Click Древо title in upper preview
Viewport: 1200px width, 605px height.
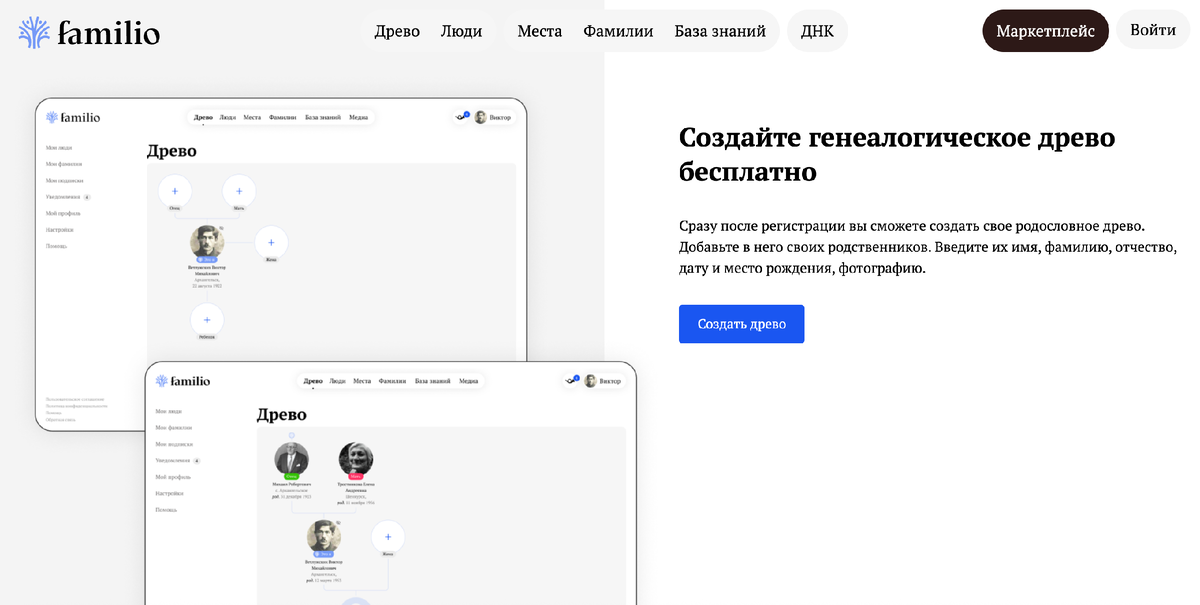coord(172,151)
